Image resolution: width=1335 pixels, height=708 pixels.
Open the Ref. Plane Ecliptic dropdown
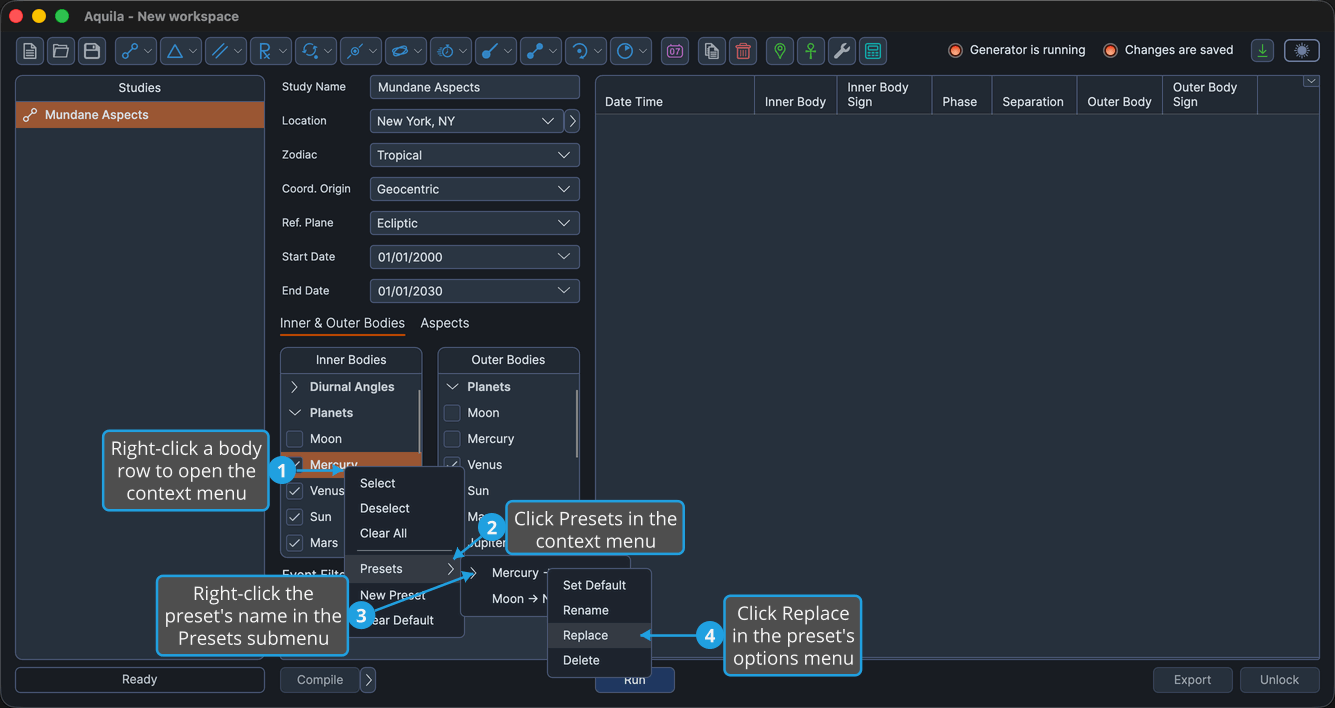point(474,223)
